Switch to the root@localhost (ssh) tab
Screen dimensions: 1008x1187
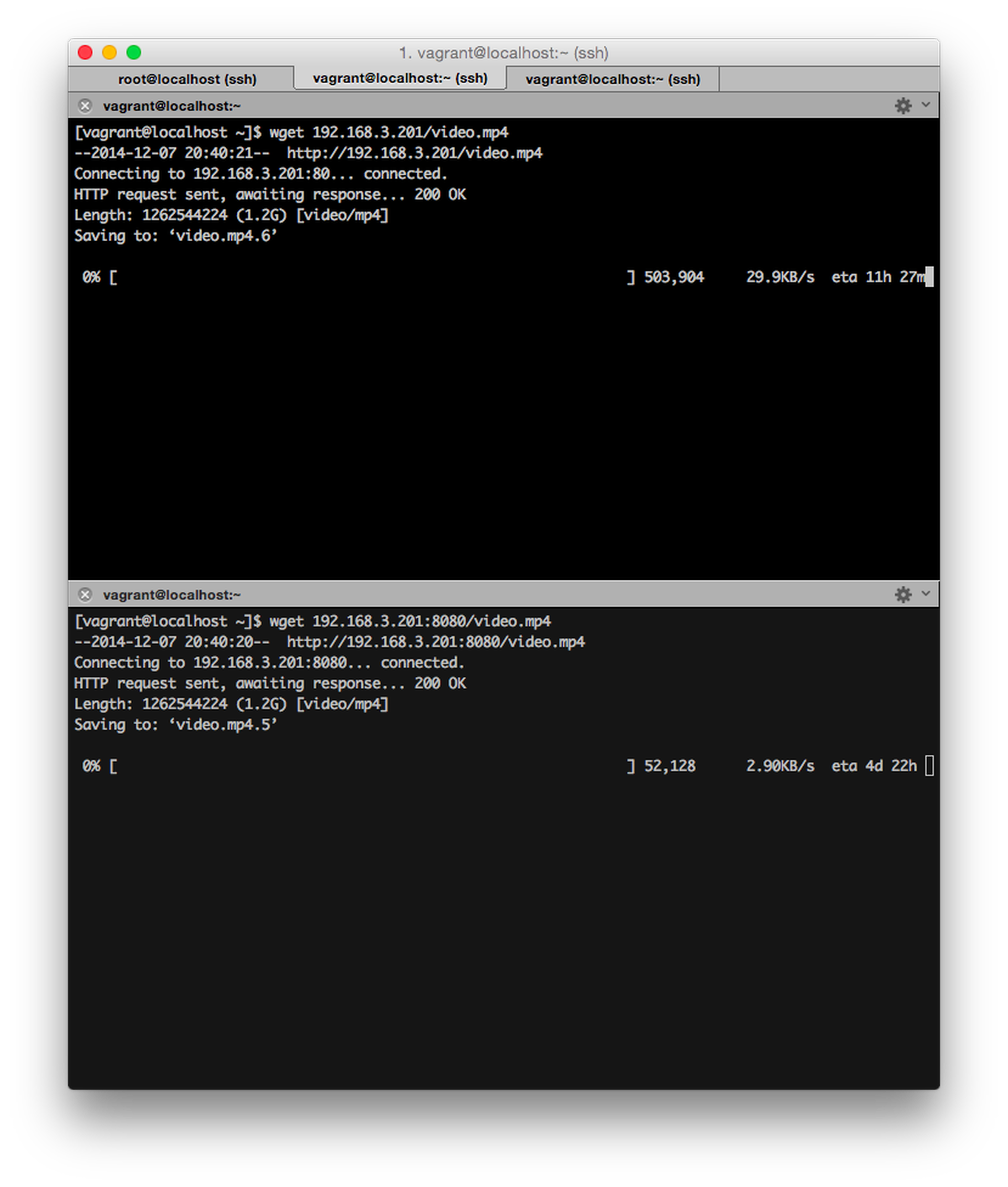click(x=187, y=79)
